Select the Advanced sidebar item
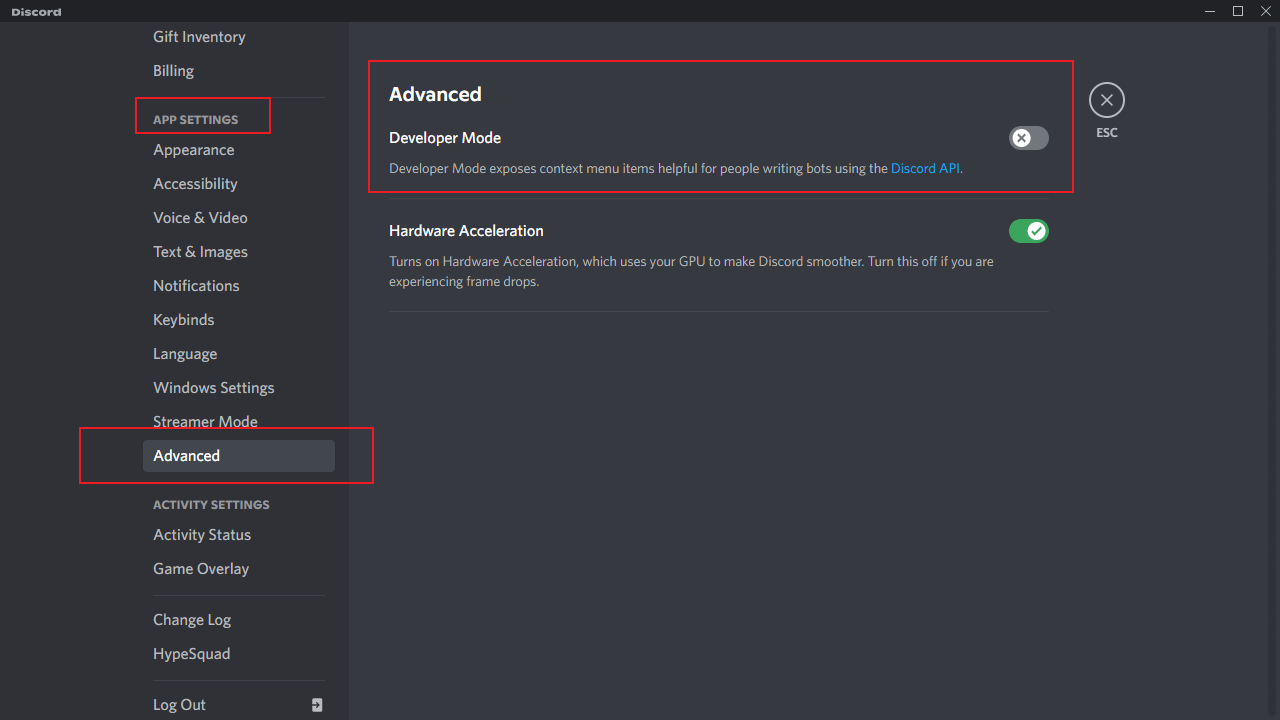Screen dimensions: 1280x720 point(238,456)
